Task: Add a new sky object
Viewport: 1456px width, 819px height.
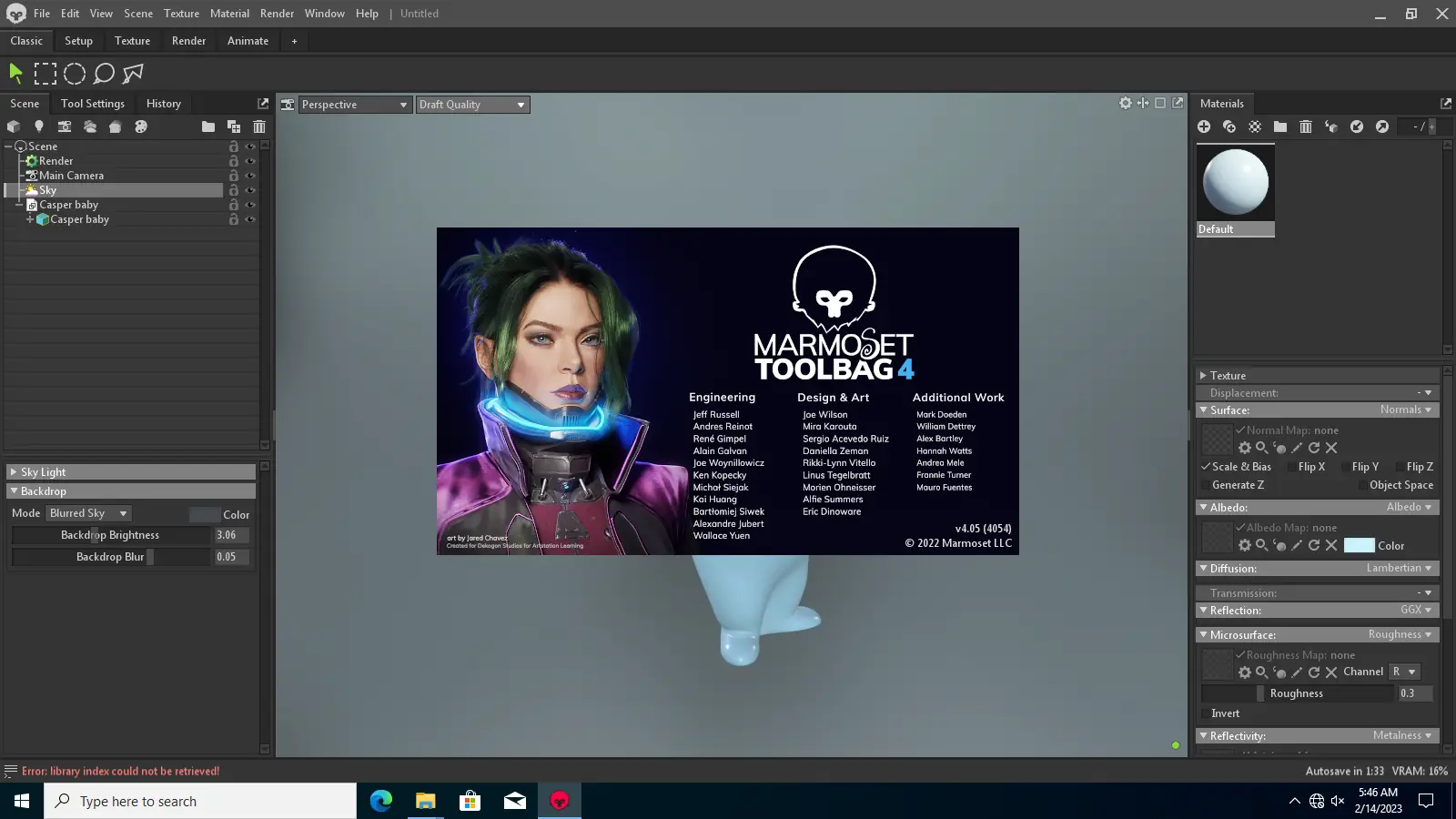Action: coord(90,126)
